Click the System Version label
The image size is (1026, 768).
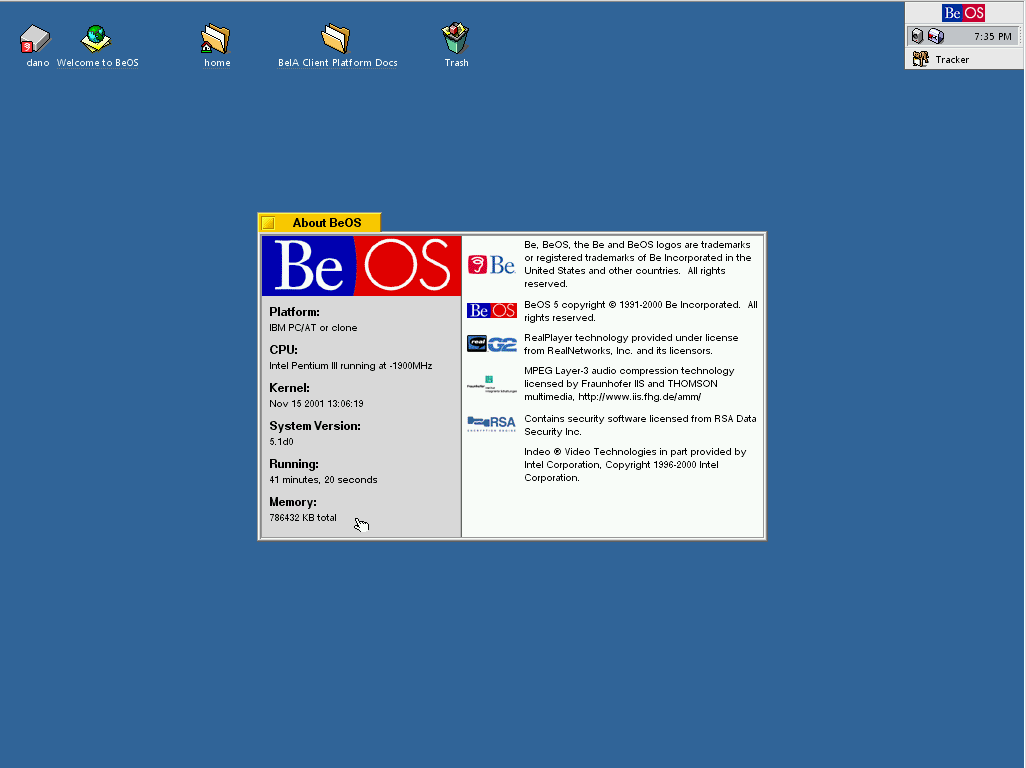[x=315, y=426]
